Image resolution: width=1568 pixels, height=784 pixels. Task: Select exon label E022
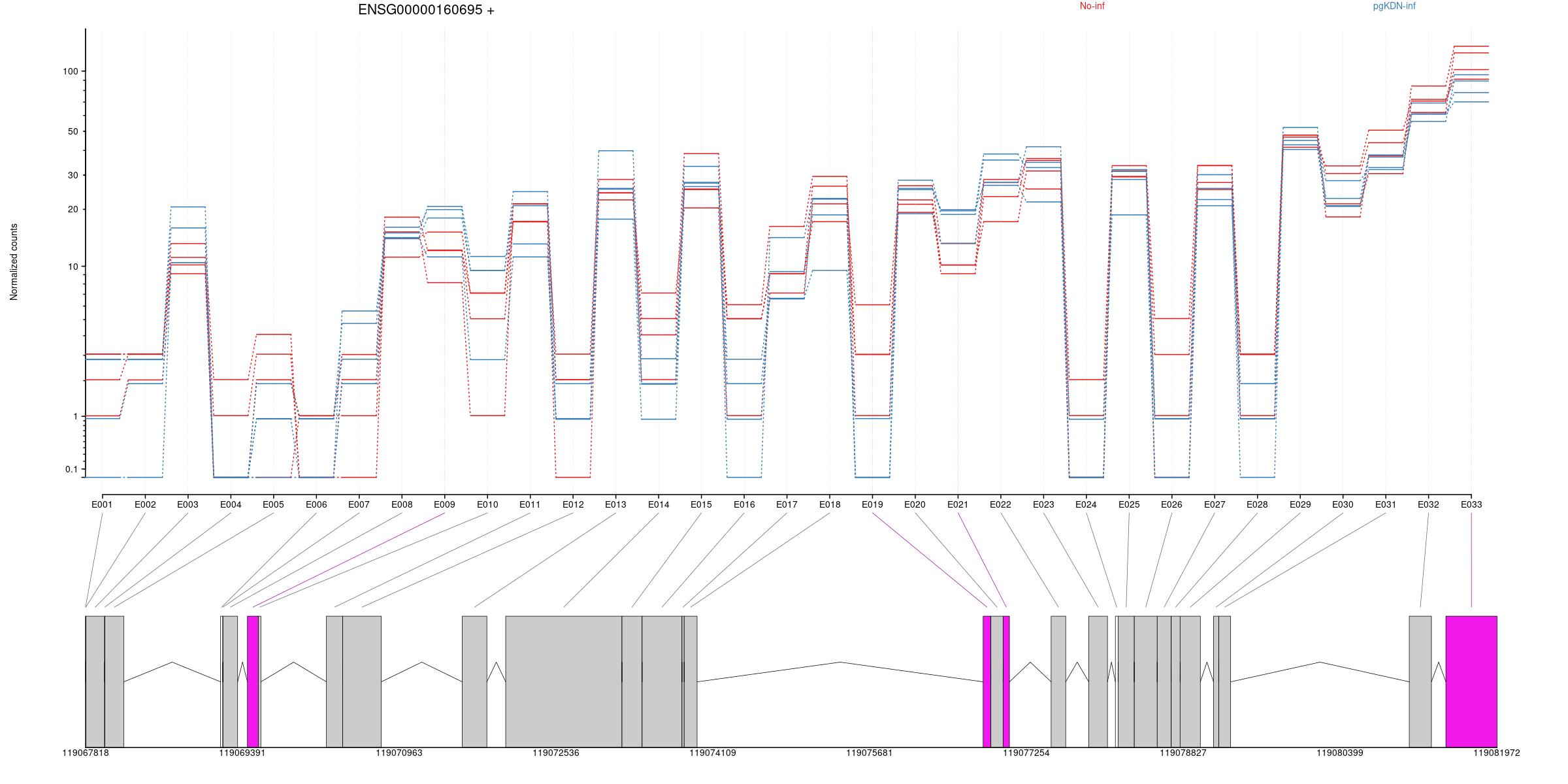click(1001, 504)
